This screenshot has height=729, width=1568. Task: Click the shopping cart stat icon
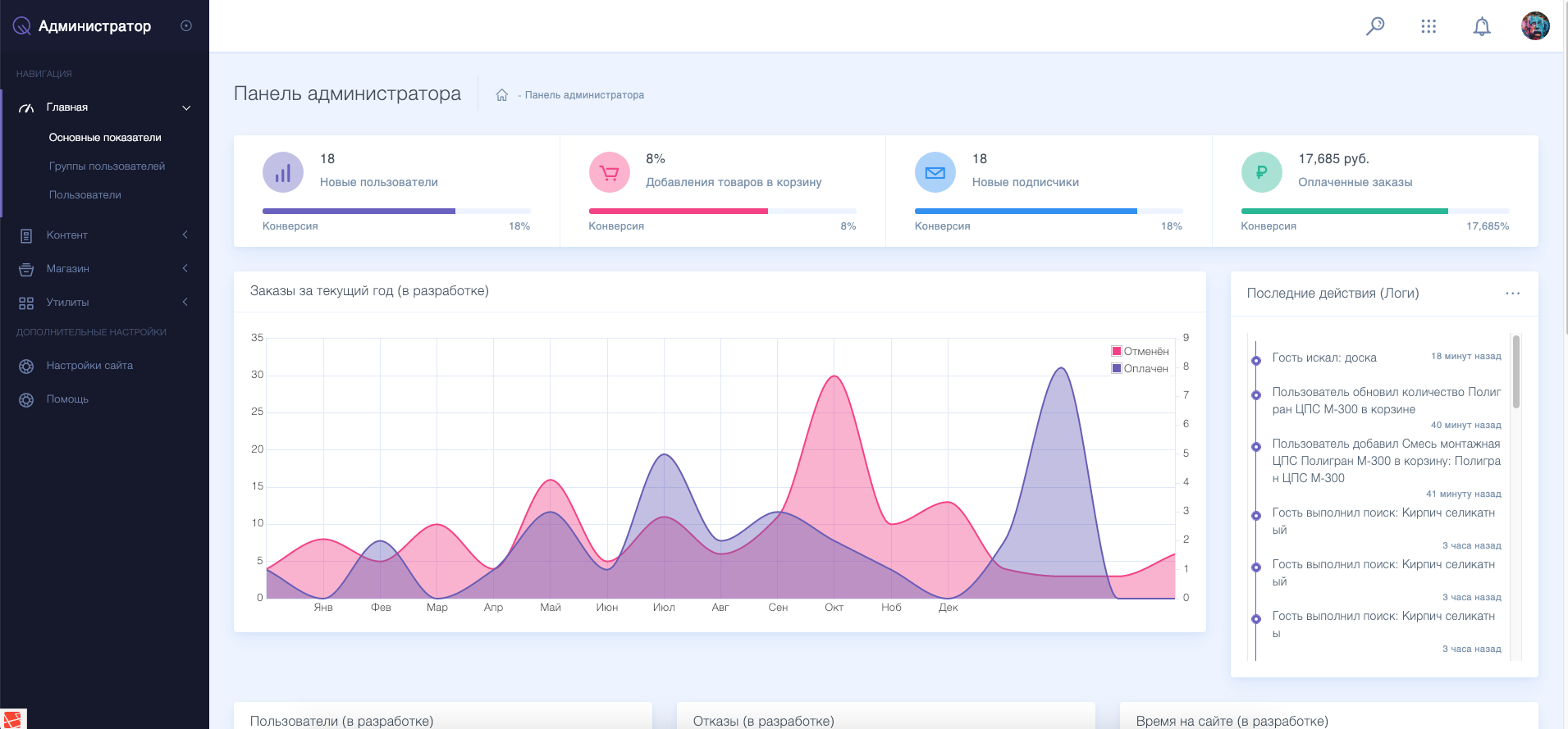(610, 172)
